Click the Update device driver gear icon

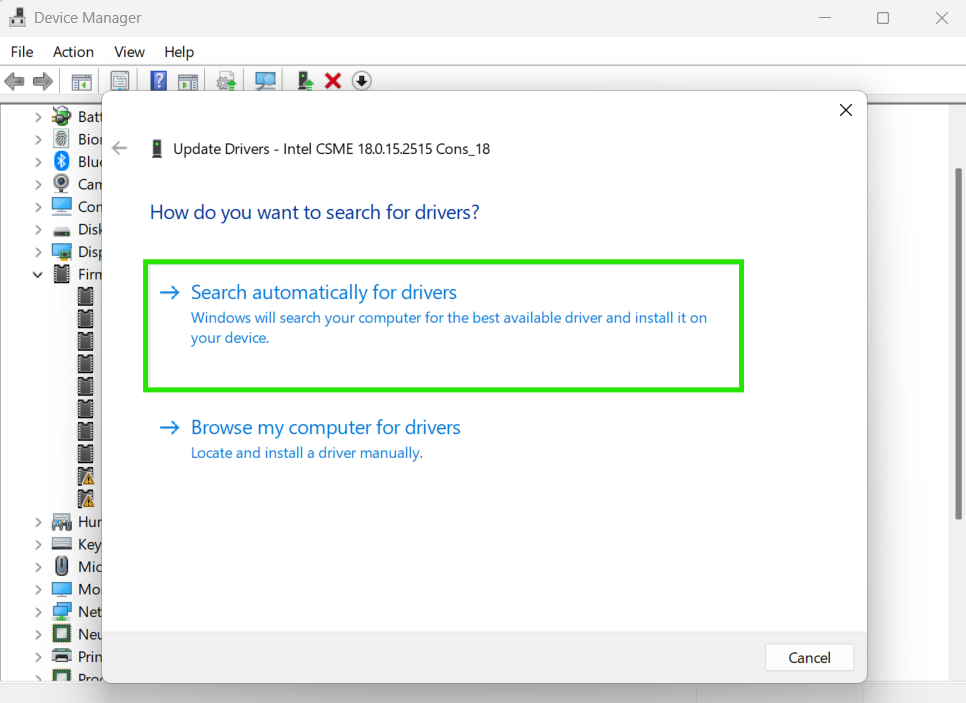pyautogui.click(x=226, y=81)
